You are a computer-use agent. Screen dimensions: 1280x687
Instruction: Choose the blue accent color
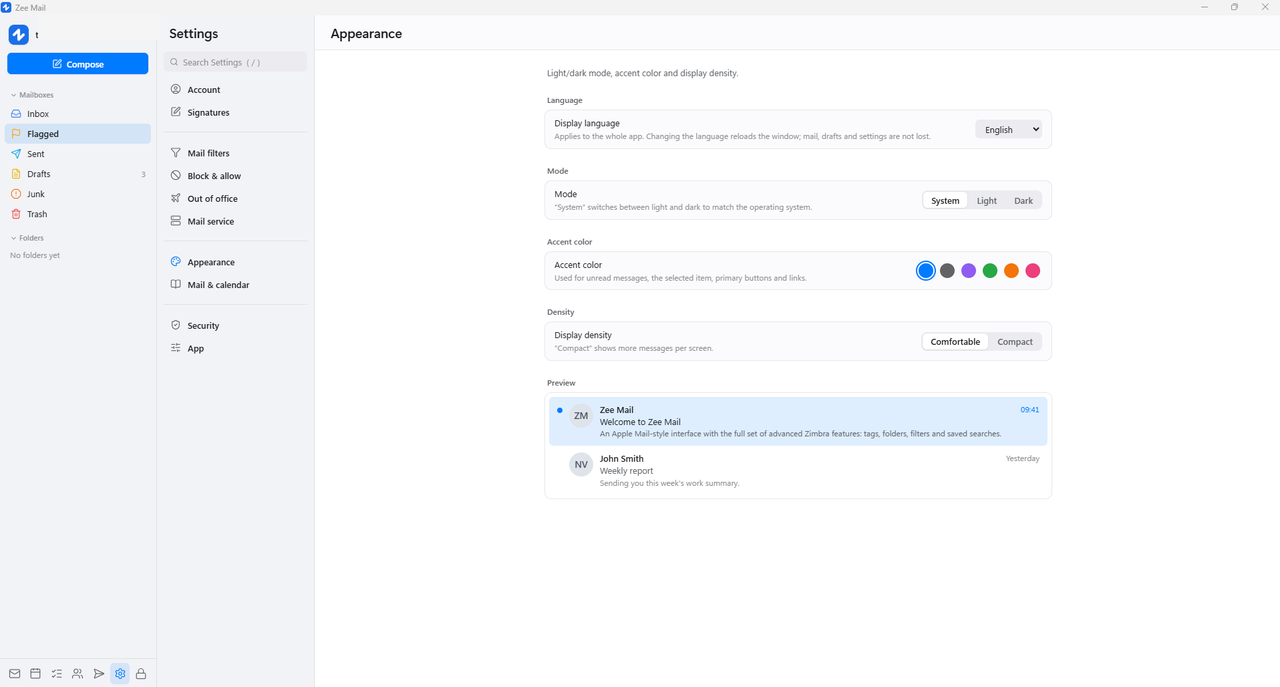[926, 271]
